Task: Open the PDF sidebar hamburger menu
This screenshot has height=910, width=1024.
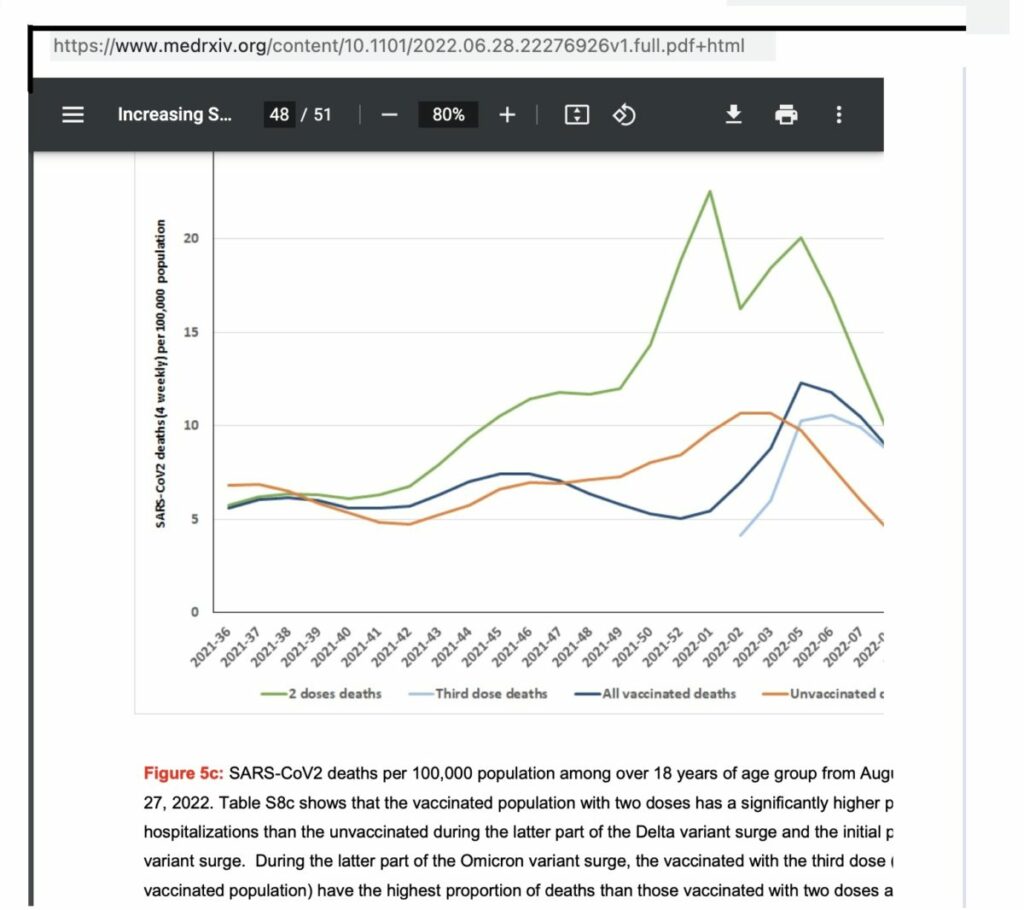Action: 72,115
